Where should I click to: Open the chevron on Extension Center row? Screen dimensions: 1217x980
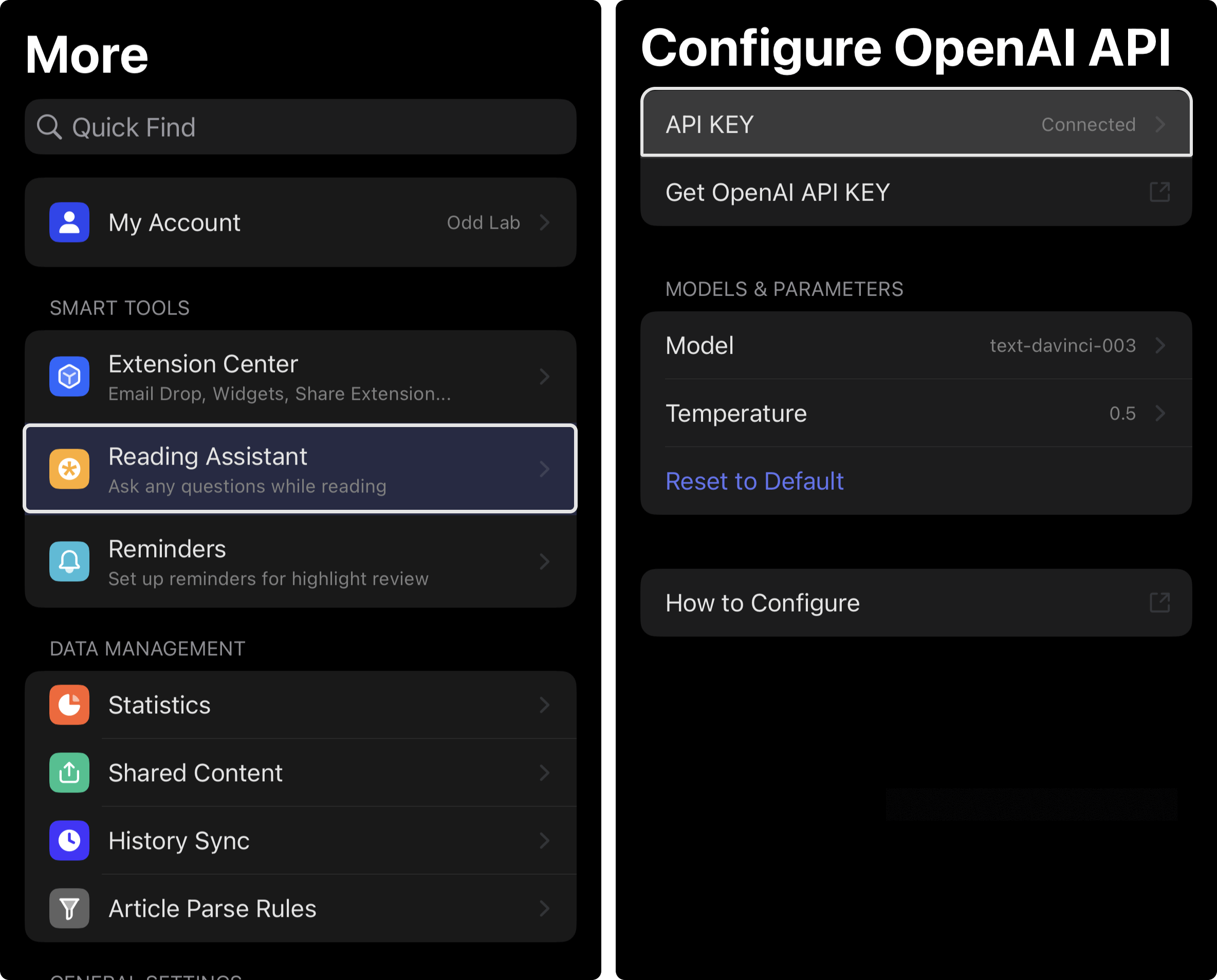(x=544, y=377)
